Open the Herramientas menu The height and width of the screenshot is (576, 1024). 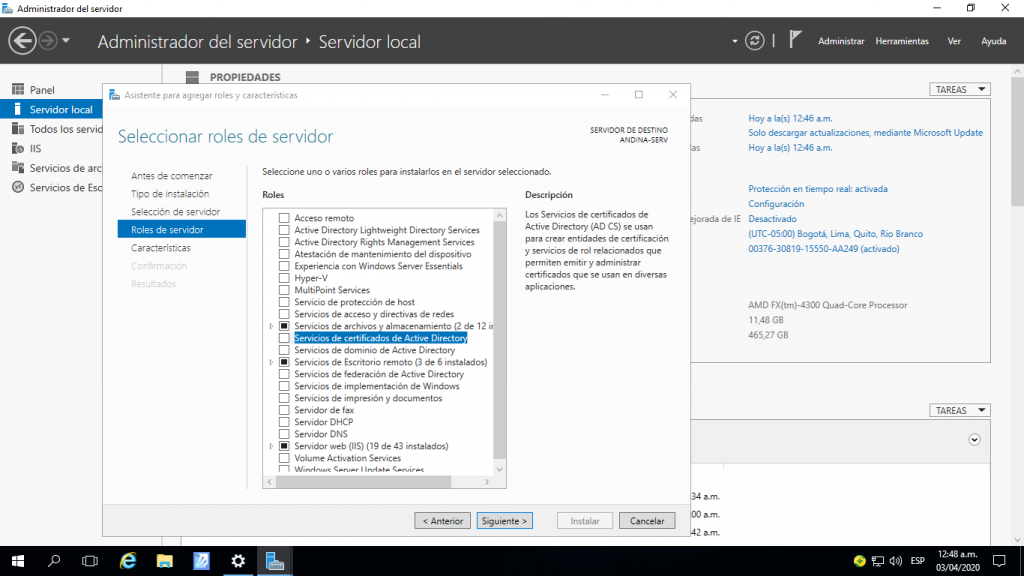tap(902, 41)
